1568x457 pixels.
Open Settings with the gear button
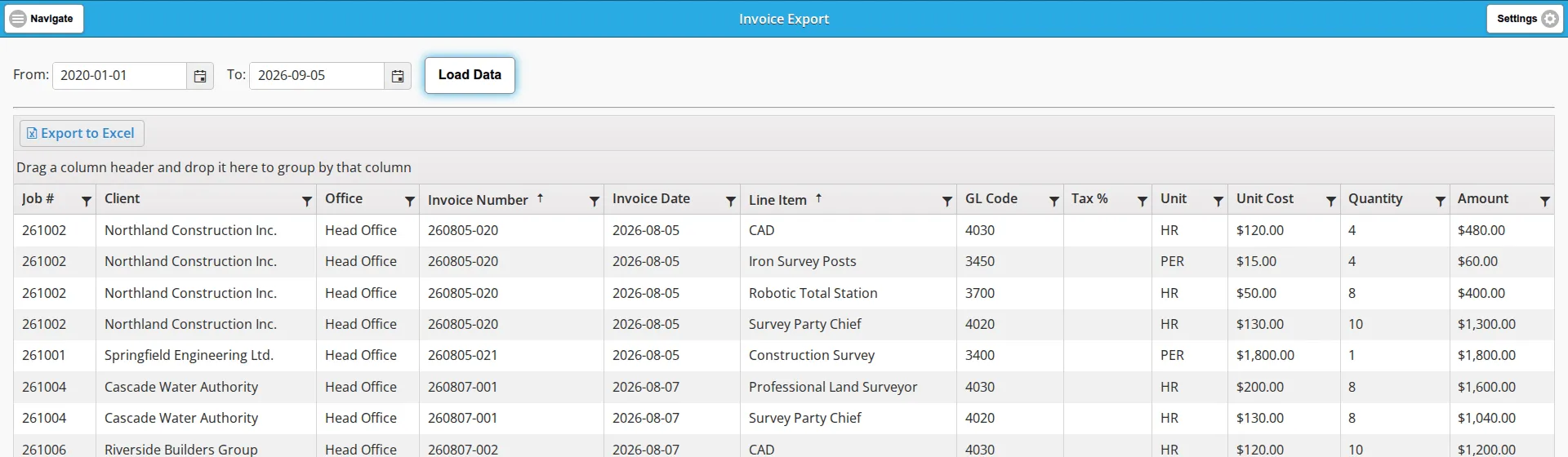click(x=1525, y=19)
